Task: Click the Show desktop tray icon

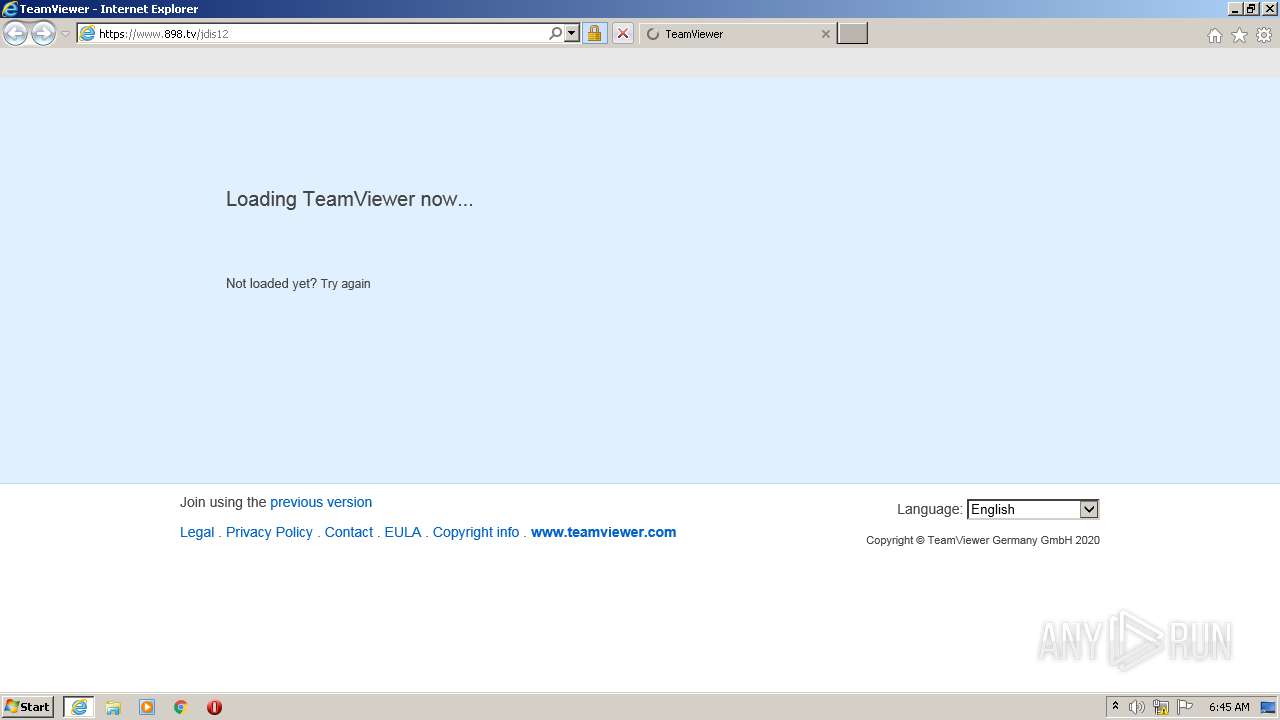Action: tap(1268, 707)
